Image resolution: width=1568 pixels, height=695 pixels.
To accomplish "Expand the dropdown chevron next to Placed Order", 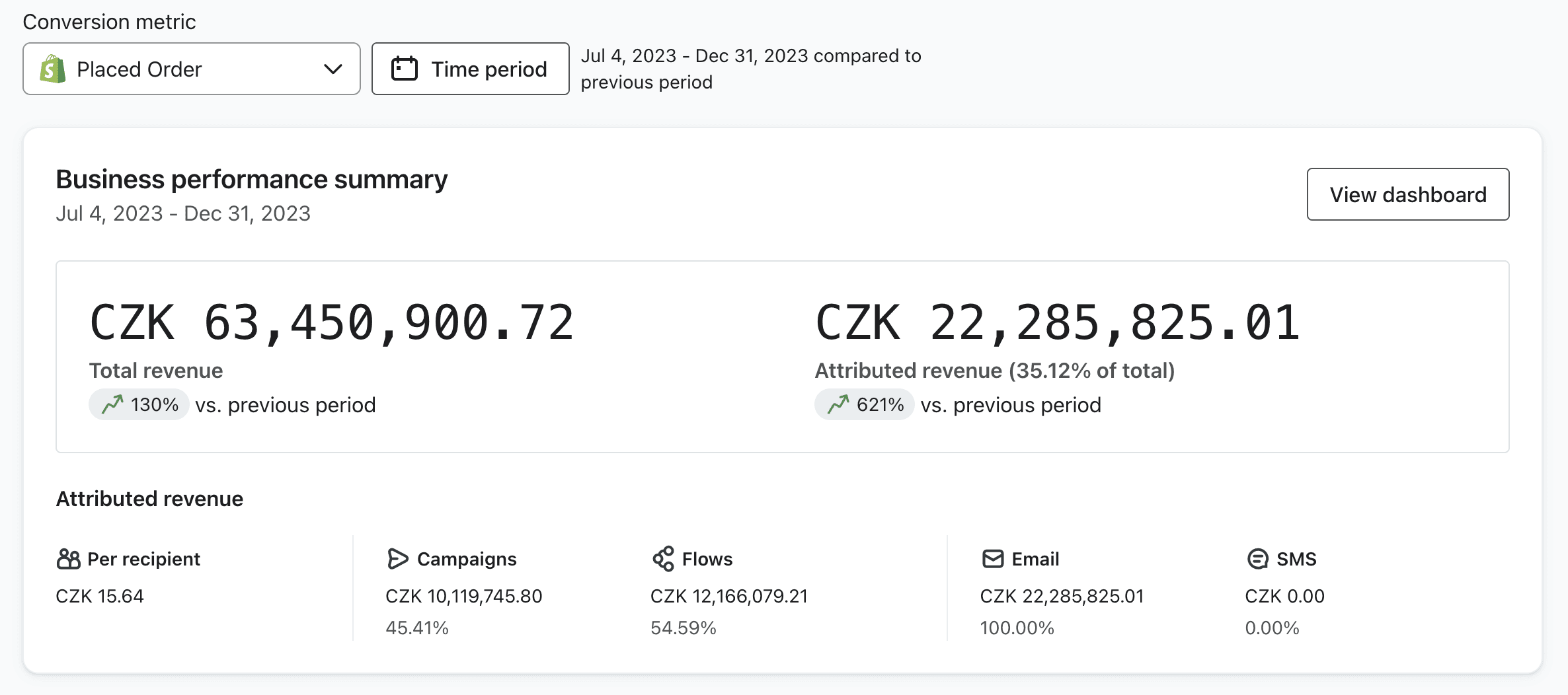I will coord(333,69).
